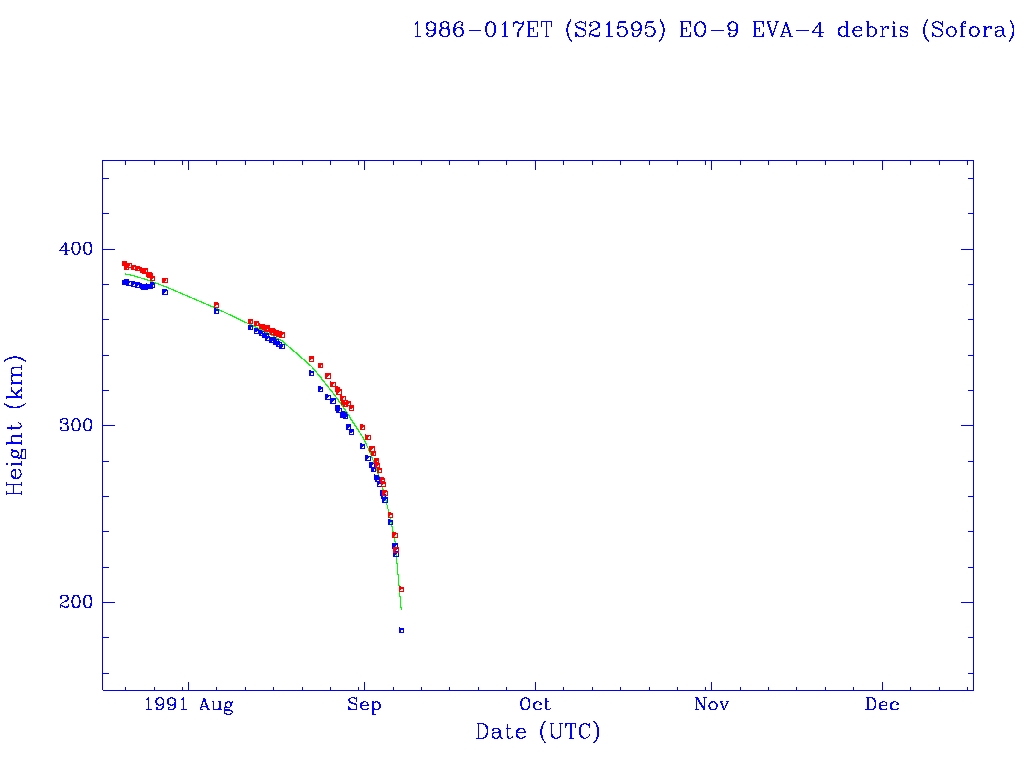
Task: Click the lowest blue data point below 200 km
Action: (401, 630)
